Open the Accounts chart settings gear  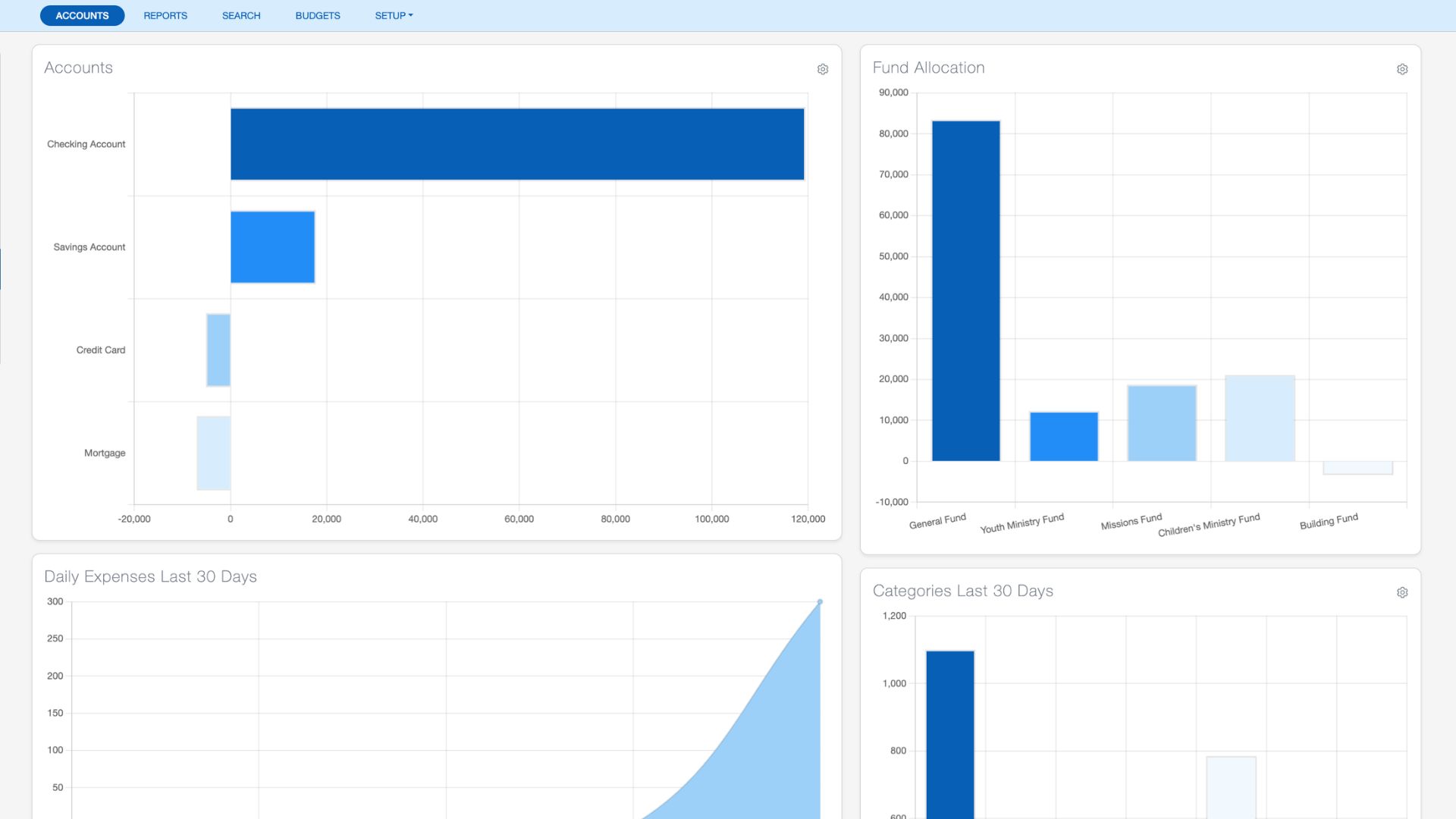[823, 69]
